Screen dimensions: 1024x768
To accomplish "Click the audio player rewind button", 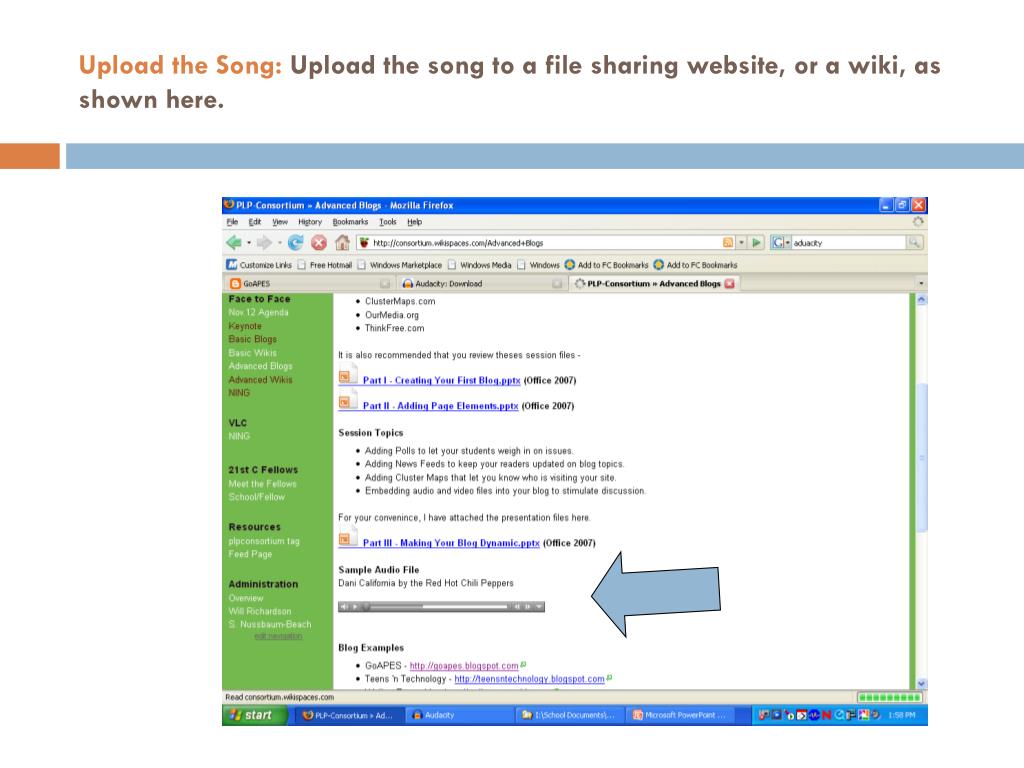I will 517,607.
